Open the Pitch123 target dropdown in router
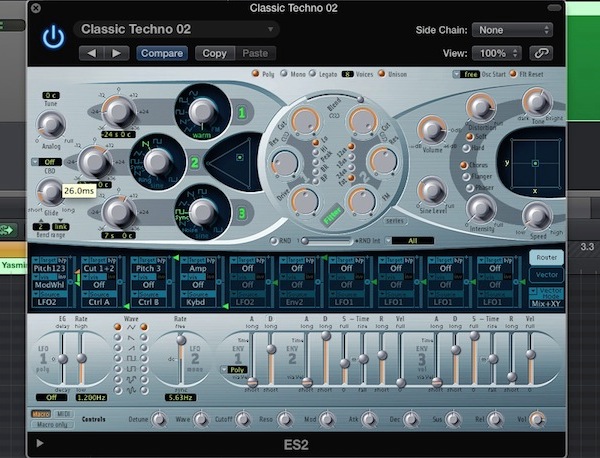Viewport: 600px width, 458px height. (x=49, y=268)
